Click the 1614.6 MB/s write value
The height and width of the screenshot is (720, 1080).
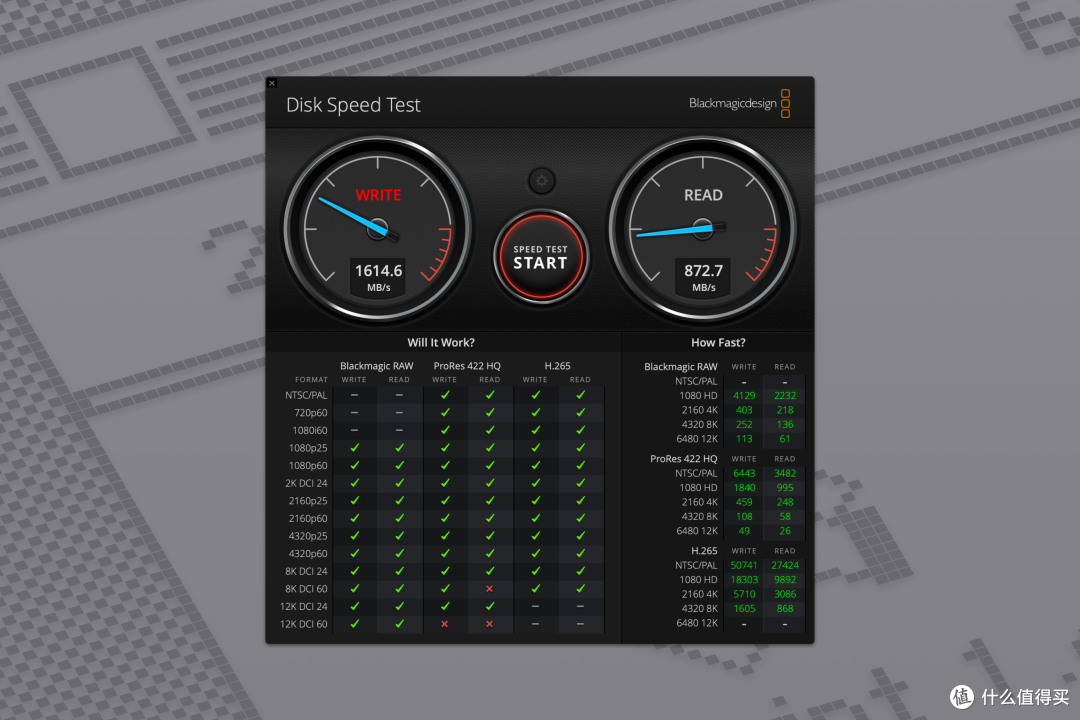coord(378,277)
